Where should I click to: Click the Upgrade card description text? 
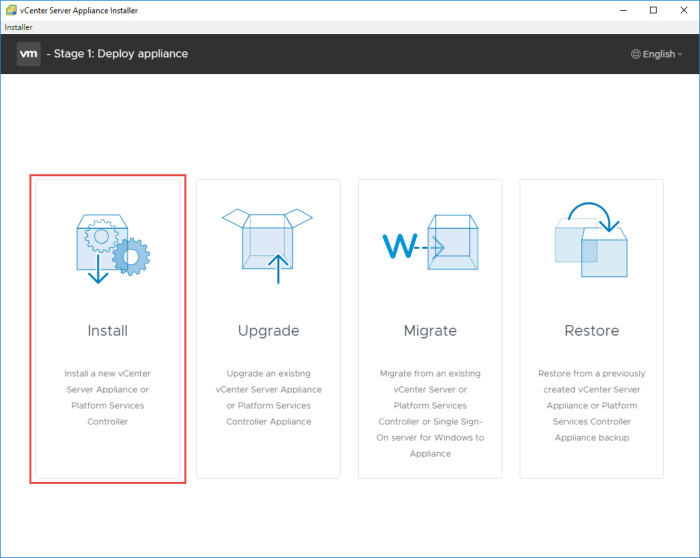point(268,397)
